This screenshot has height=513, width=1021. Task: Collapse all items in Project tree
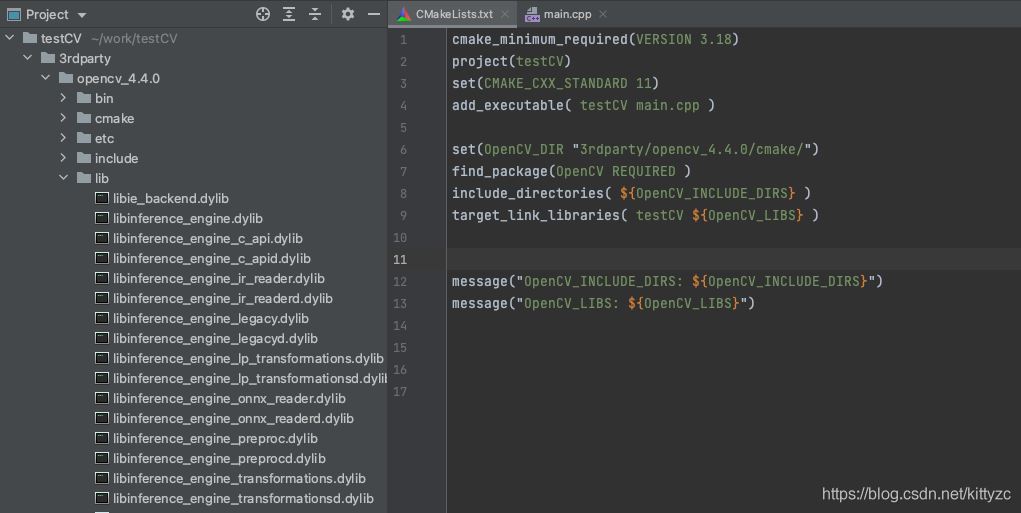pyautogui.click(x=315, y=14)
